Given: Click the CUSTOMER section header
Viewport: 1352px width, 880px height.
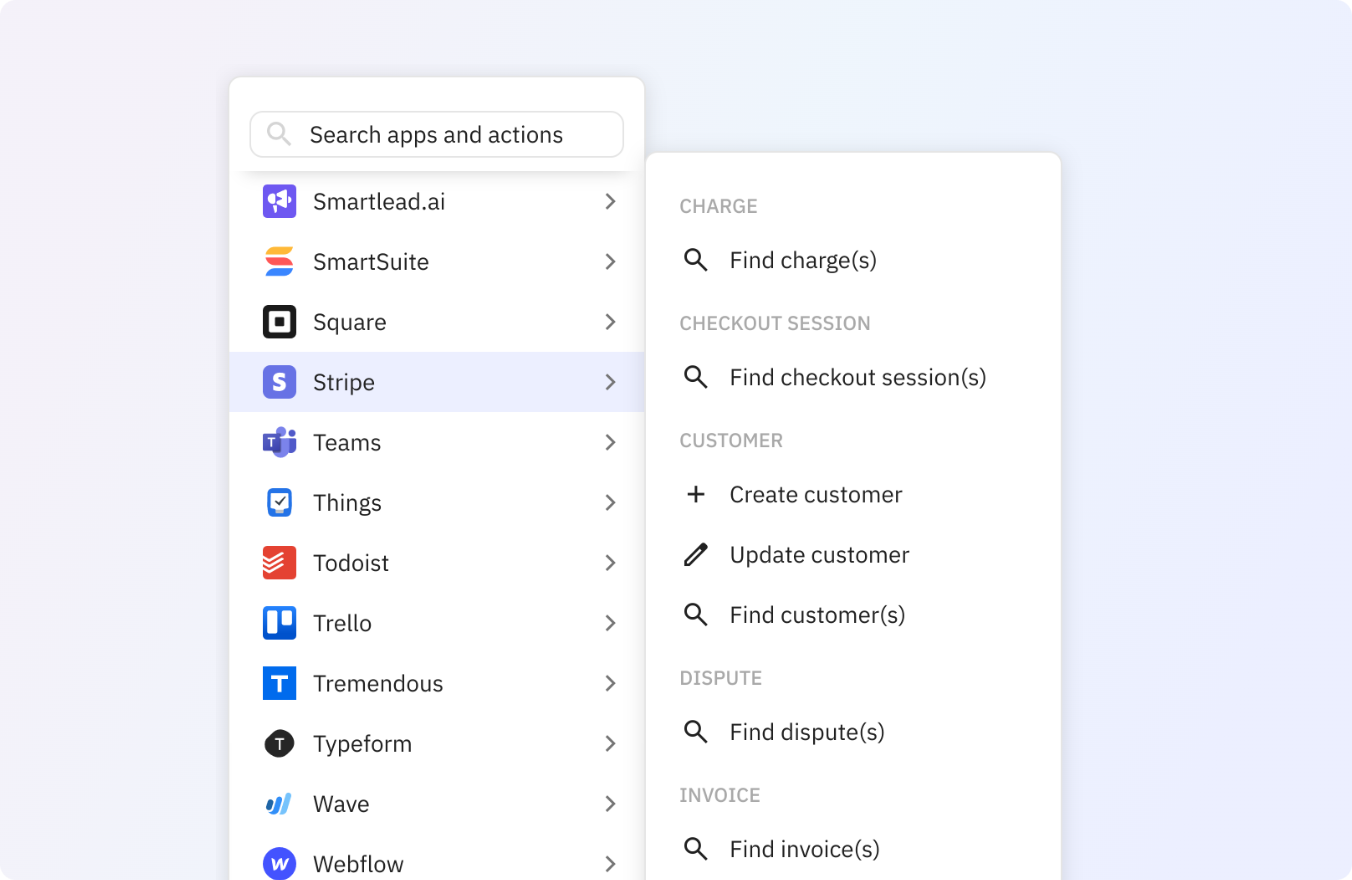Looking at the screenshot, I should coord(731,440).
